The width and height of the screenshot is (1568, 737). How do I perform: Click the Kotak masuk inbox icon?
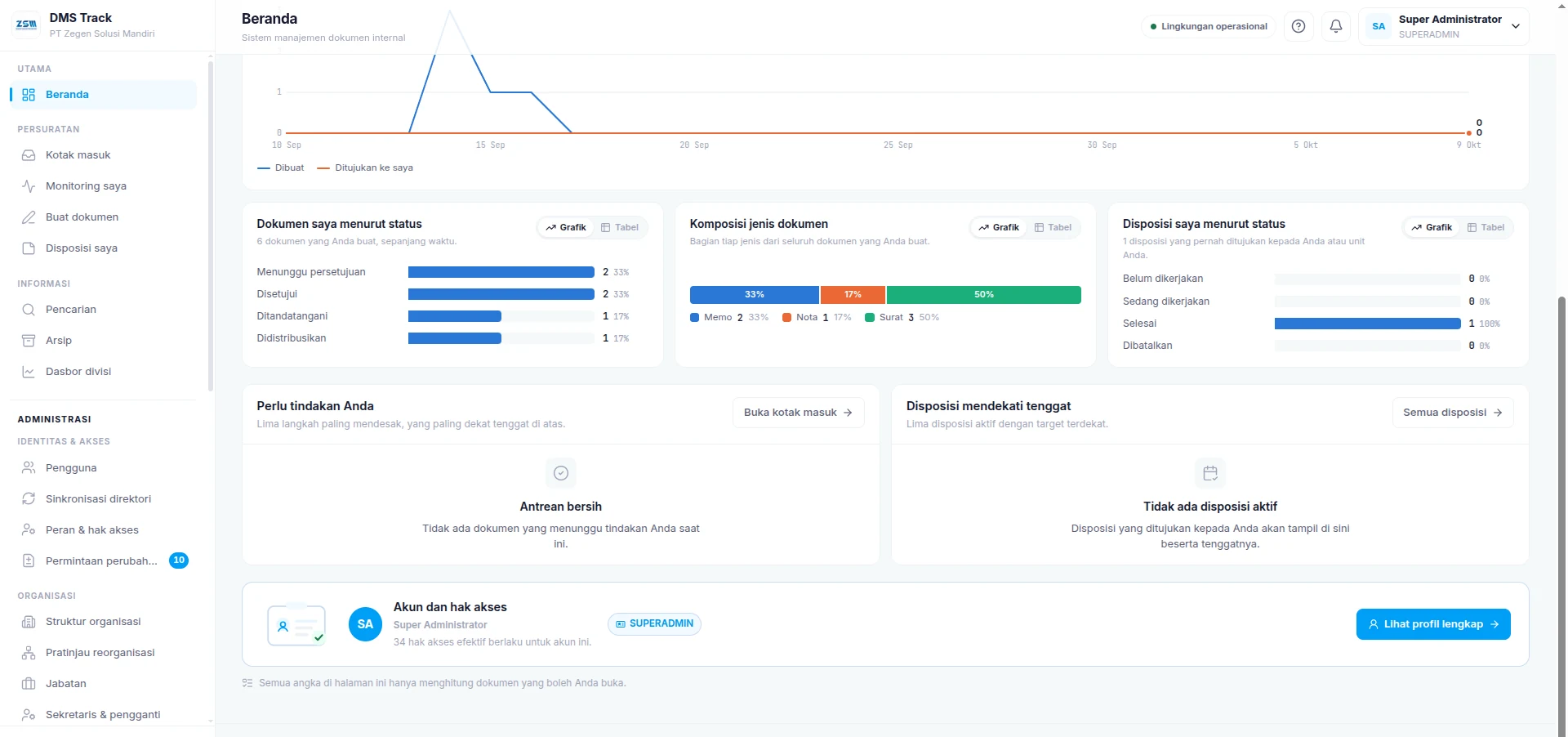tap(29, 155)
